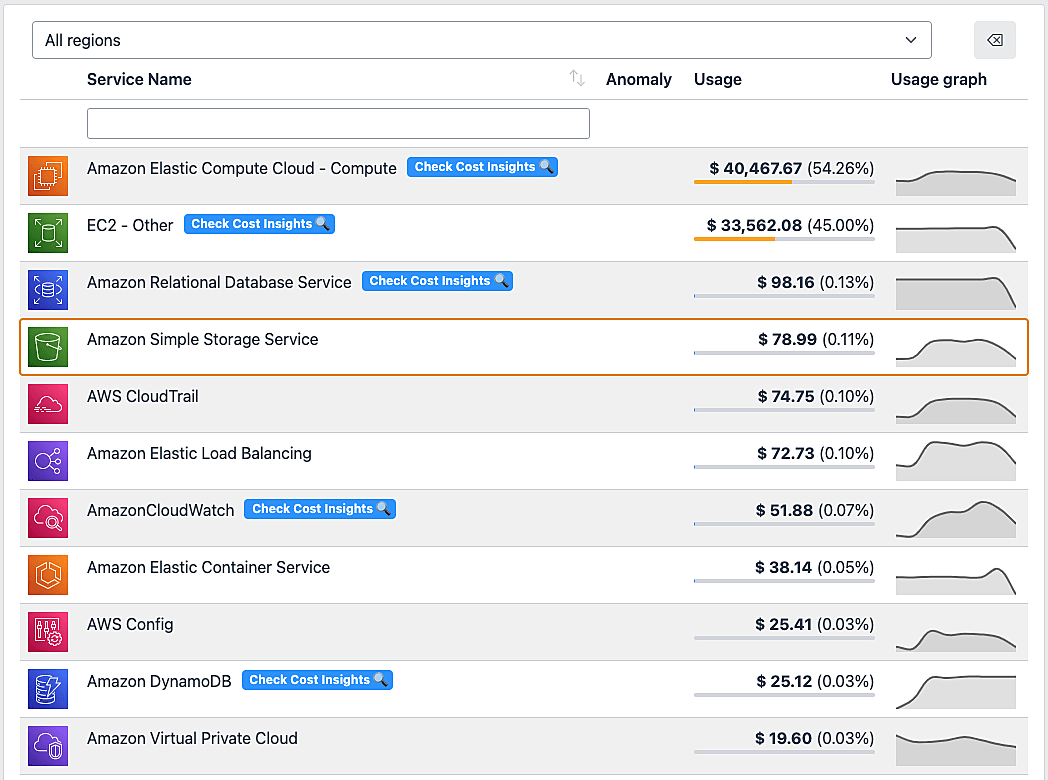1048x780 pixels.
Task: Select the EC2 - Other service name
Action: coord(130,225)
